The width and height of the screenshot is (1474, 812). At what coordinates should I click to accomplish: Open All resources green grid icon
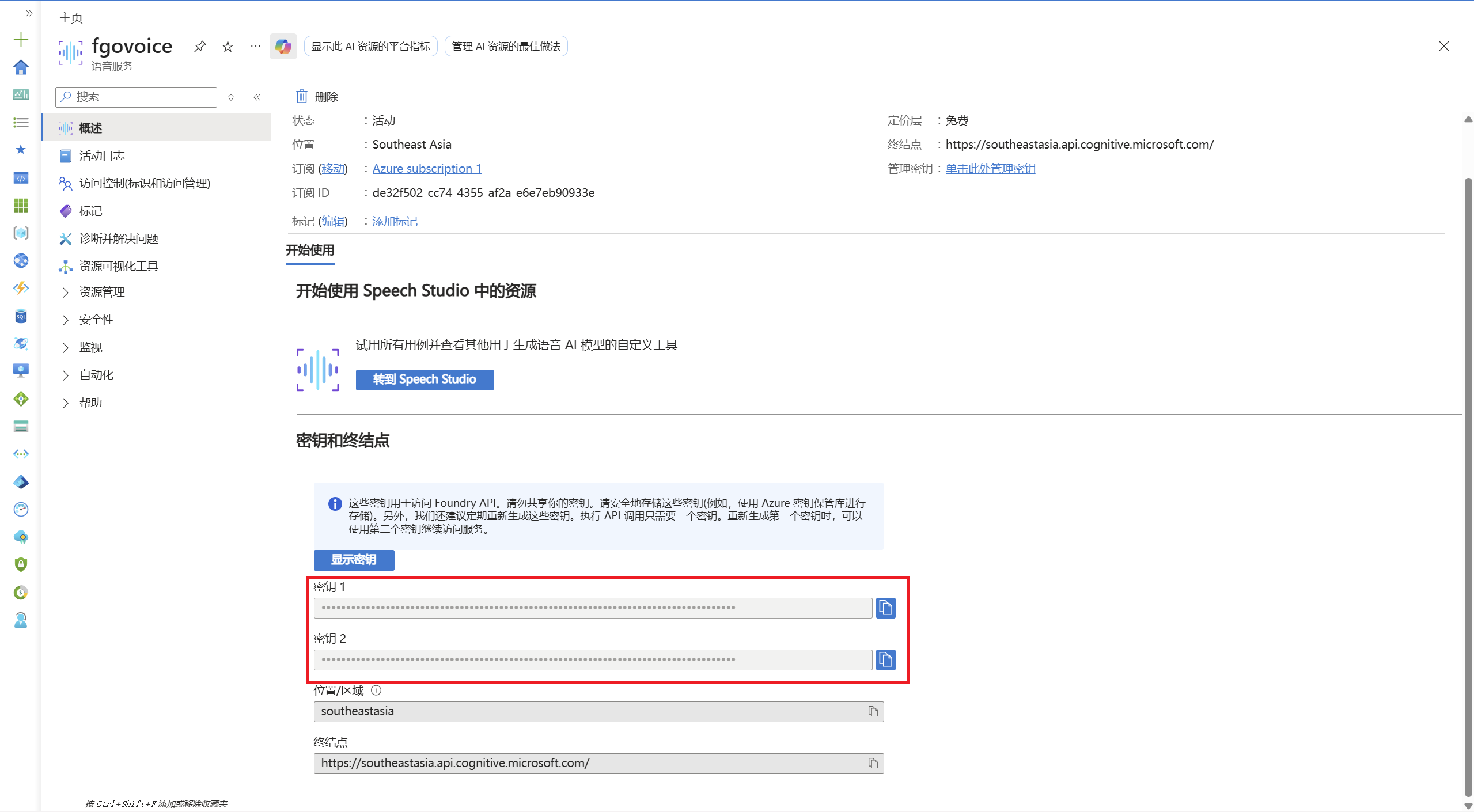pos(21,206)
